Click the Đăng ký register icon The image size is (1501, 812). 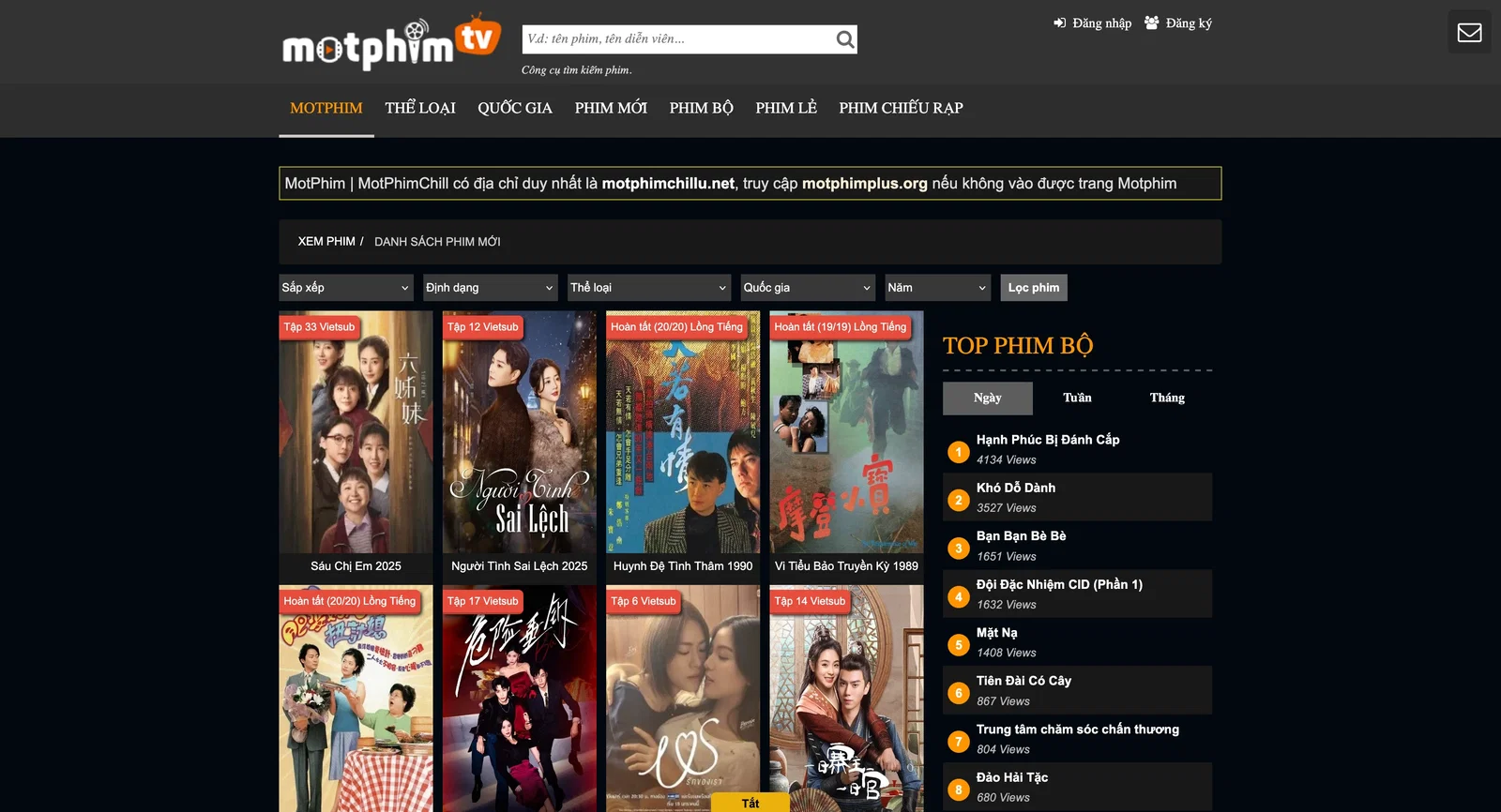coord(1151,23)
